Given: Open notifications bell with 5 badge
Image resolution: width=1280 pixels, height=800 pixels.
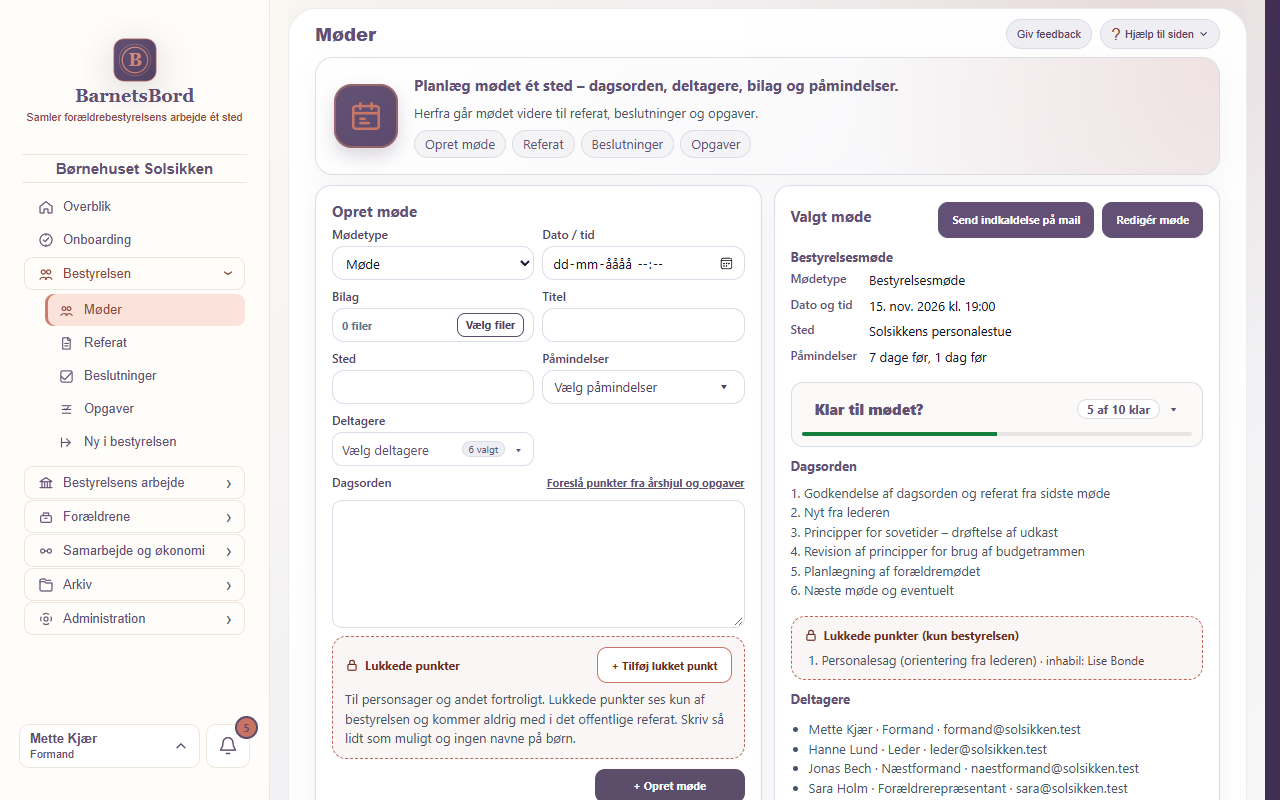Looking at the screenshot, I should pyautogui.click(x=228, y=745).
